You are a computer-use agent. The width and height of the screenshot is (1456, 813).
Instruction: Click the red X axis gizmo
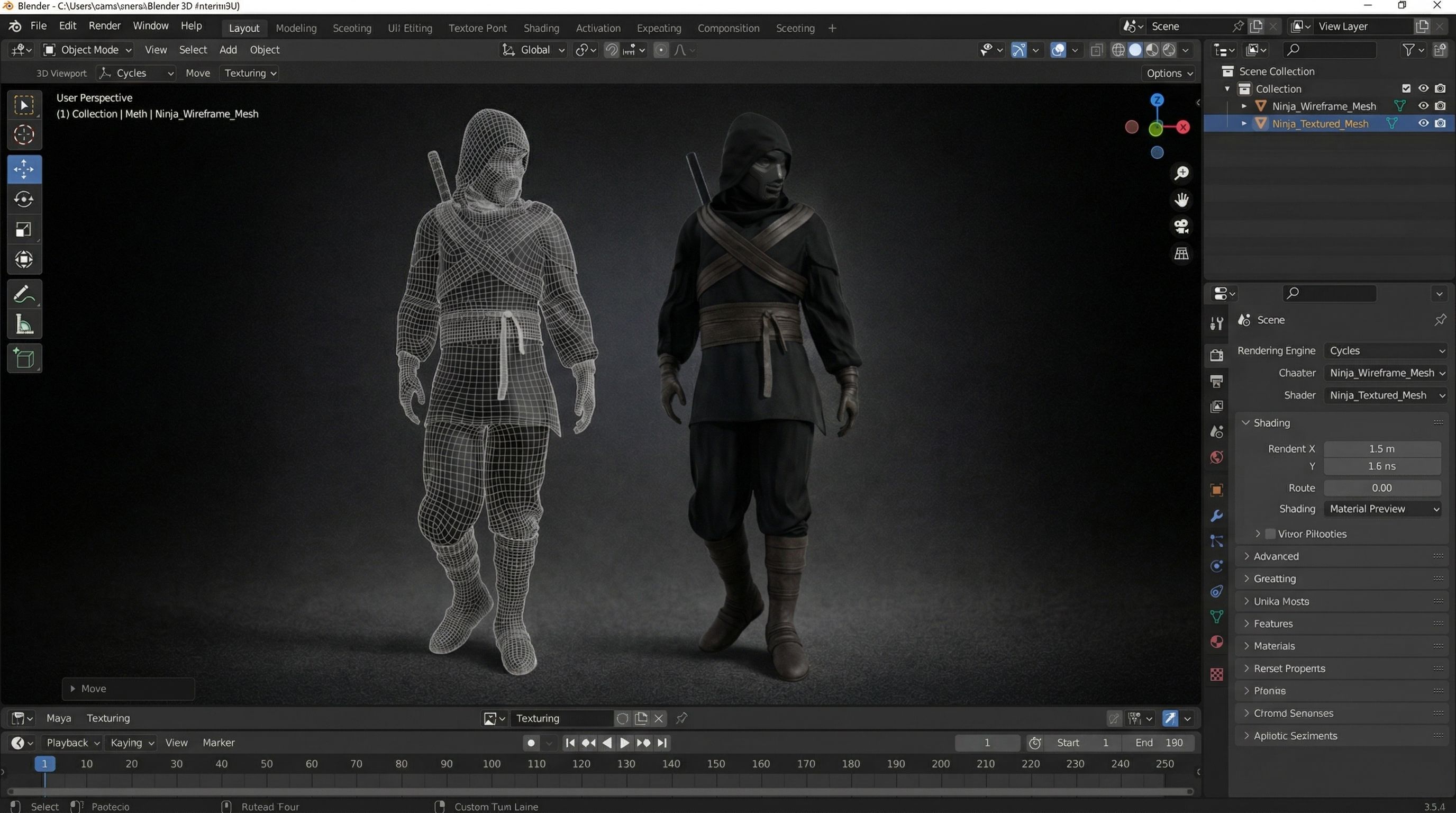[1183, 127]
